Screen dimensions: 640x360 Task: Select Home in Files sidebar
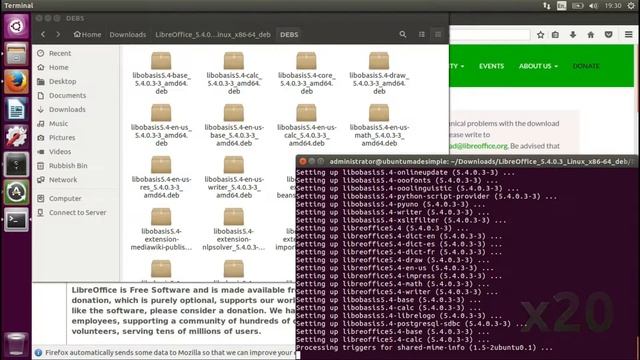pyautogui.click(x=59, y=67)
